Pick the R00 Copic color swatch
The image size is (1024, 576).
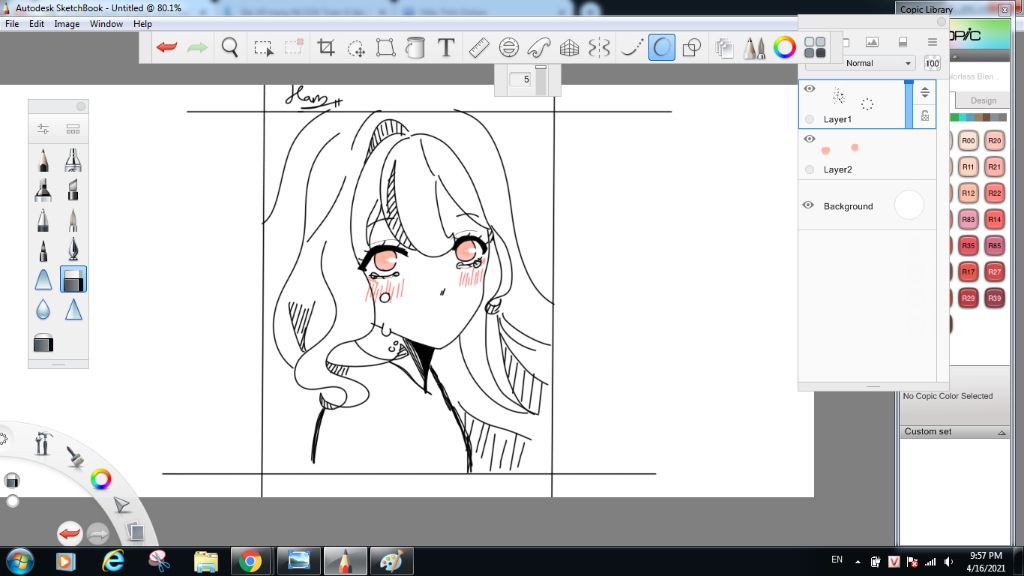(x=968, y=140)
